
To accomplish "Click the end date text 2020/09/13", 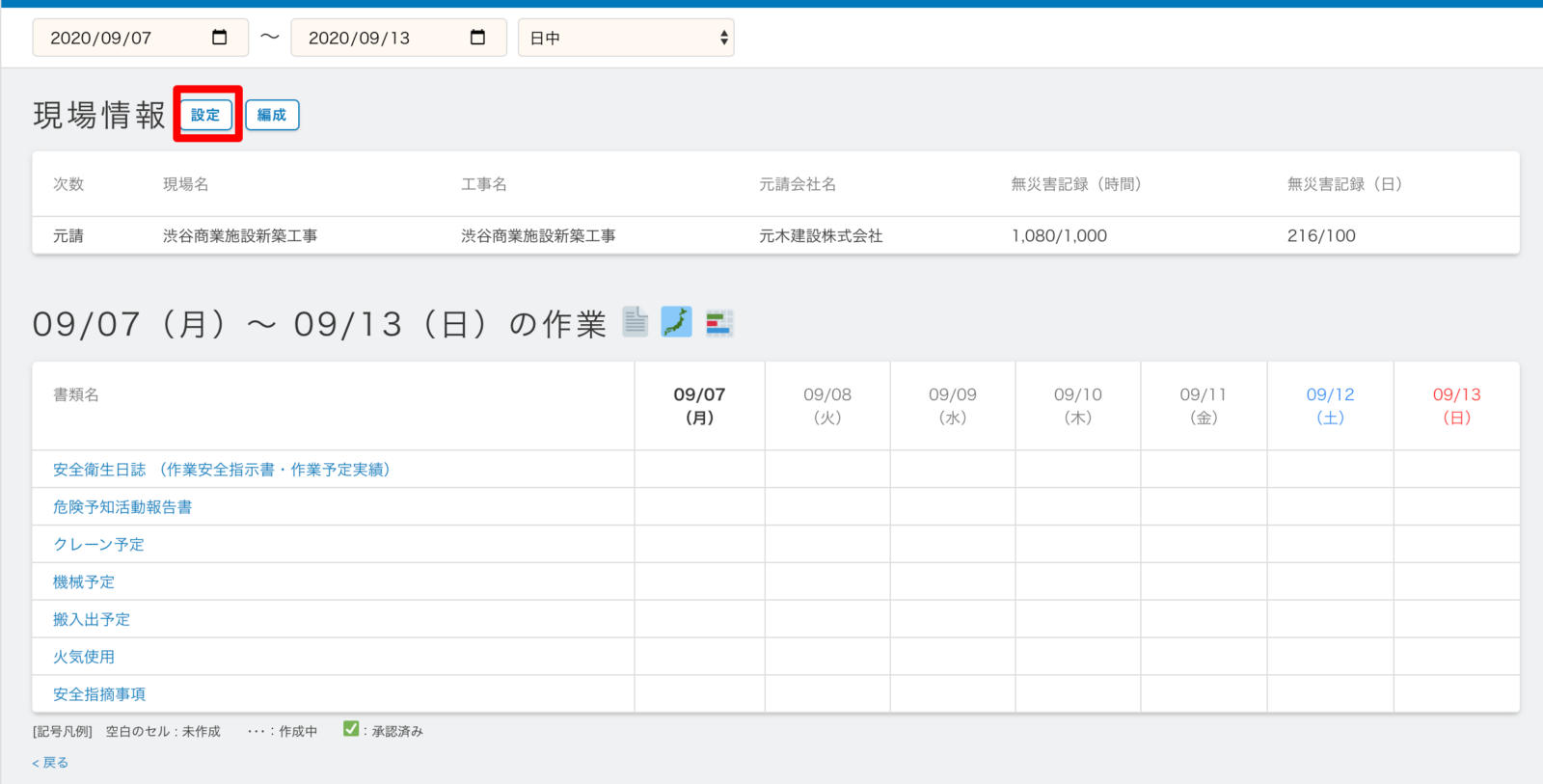I will click(359, 38).
